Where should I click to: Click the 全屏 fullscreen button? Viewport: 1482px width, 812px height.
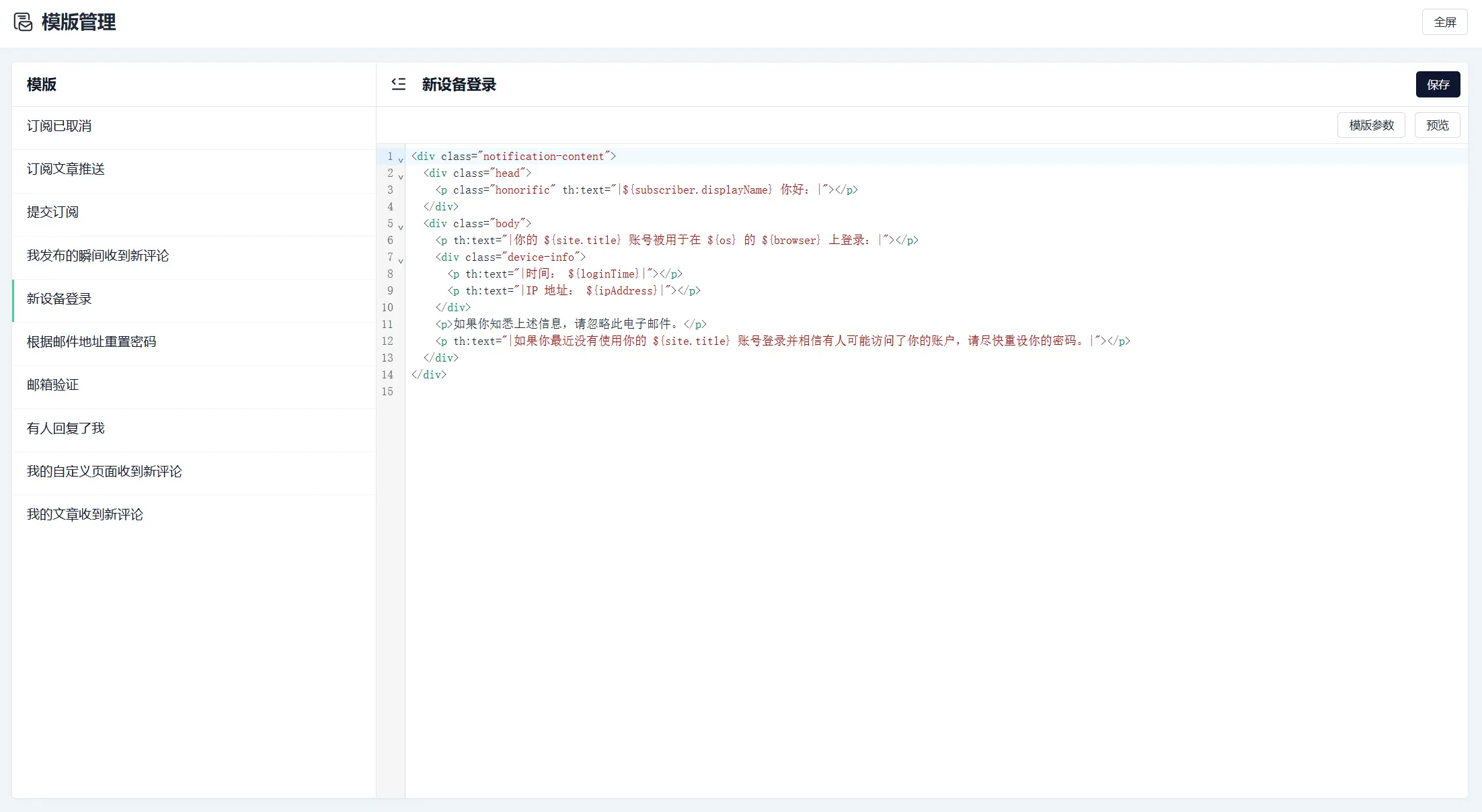(x=1444, y=22)
